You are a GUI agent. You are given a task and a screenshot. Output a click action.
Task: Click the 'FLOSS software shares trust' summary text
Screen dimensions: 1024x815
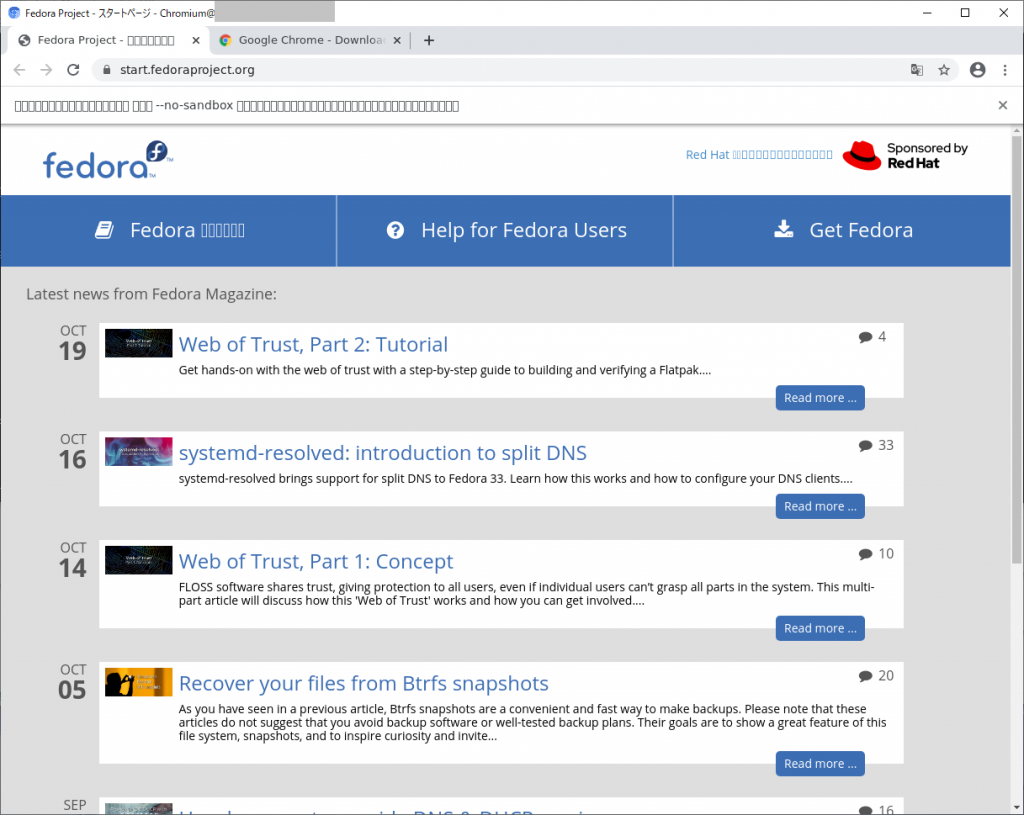click(526, 594)
